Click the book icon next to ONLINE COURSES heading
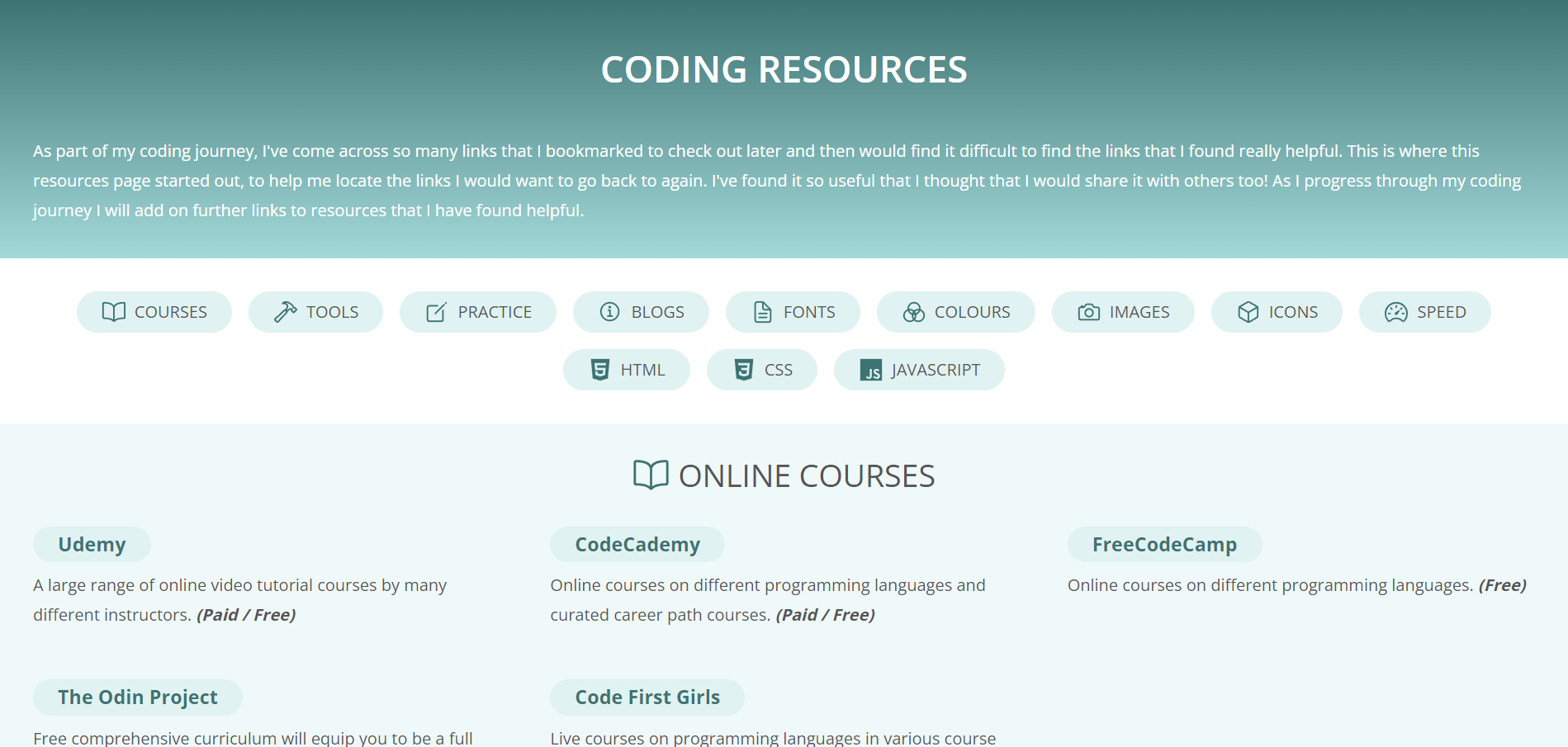 (x=651, y=475)
